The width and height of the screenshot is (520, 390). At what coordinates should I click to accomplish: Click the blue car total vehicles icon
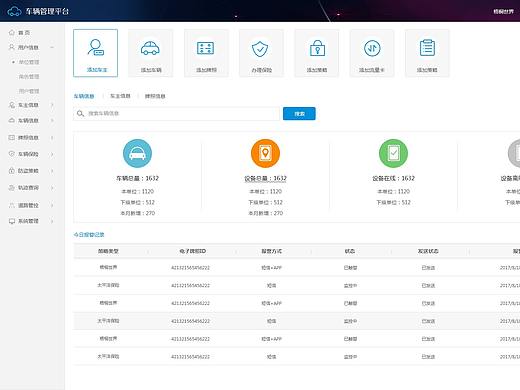tap(137, 153)
